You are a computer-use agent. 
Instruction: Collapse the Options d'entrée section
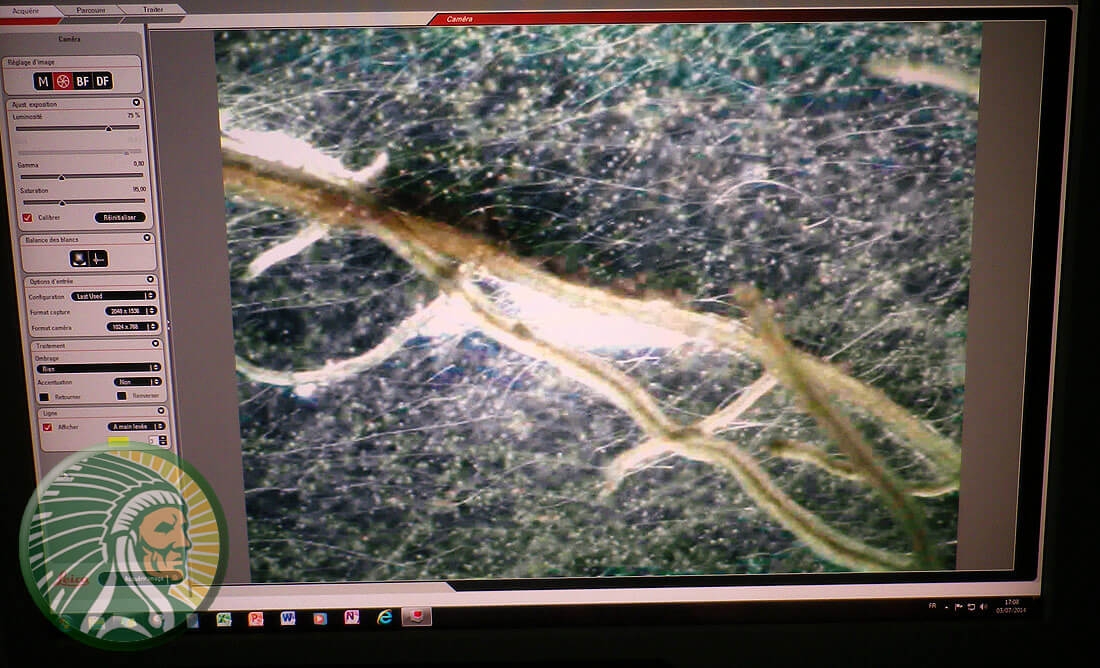pos(150,279)
